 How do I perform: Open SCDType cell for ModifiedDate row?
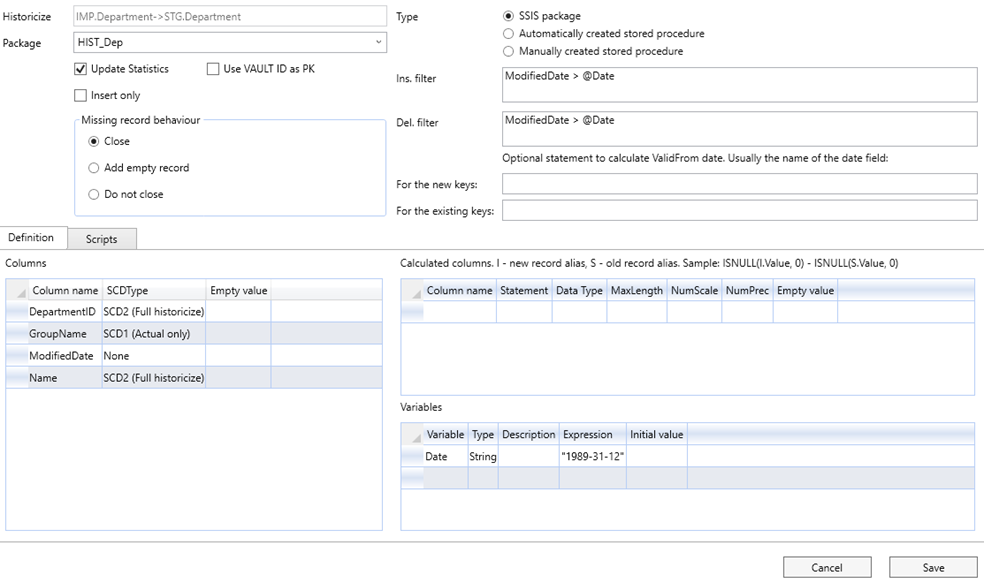[x=154, y=356]
